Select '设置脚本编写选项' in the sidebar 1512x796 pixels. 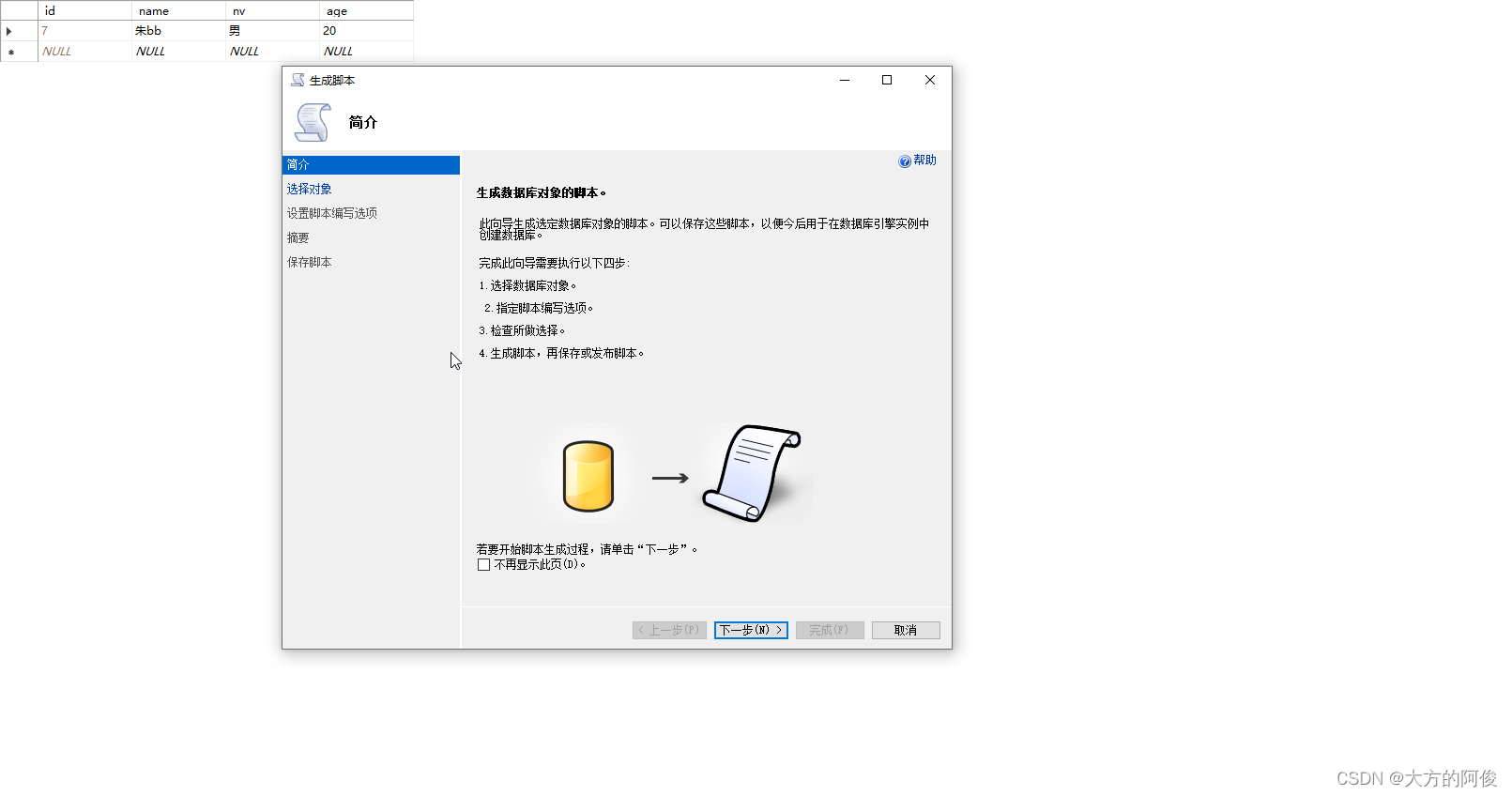click(332, 214)
